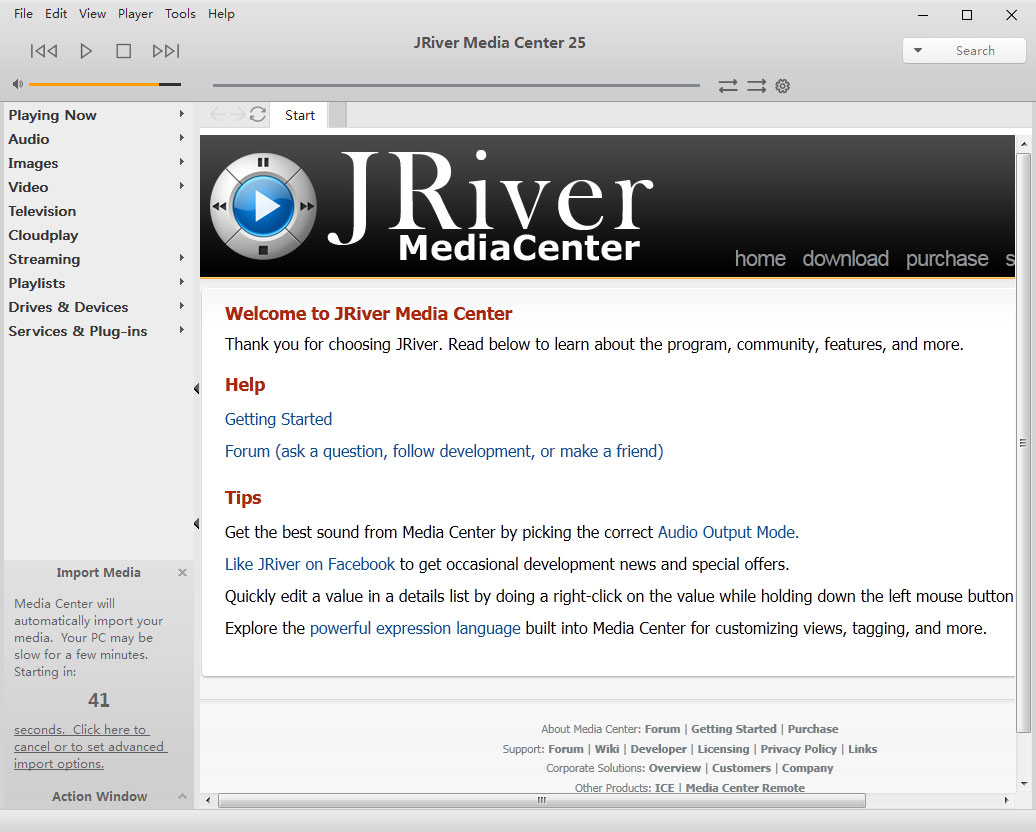Image resolution: width=1036 pixels, height=832 pixels.
Task: Click in the Search input field
Action: tap(975, 51)
